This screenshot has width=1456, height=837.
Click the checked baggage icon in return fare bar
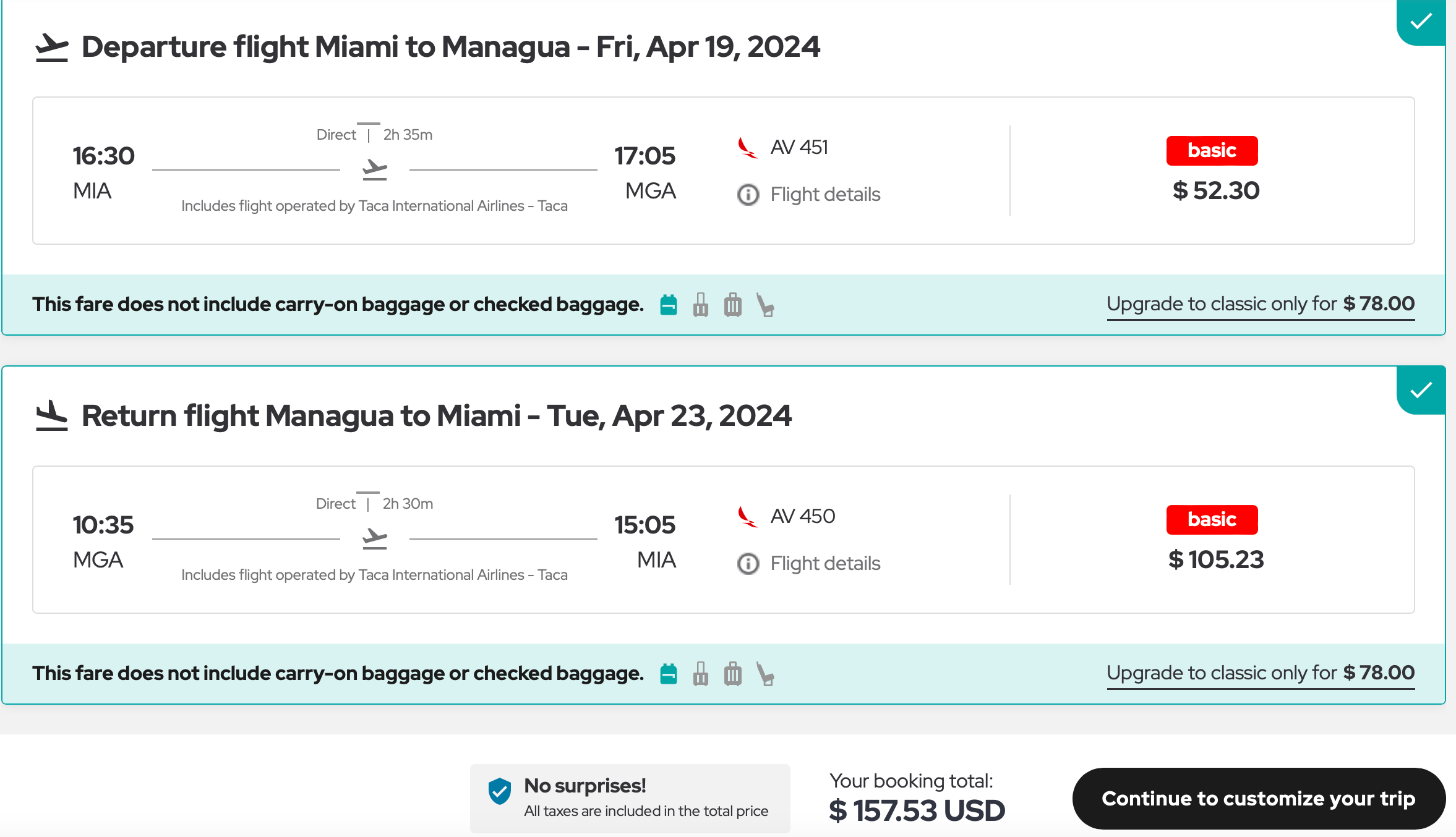(x=733, y=674)
